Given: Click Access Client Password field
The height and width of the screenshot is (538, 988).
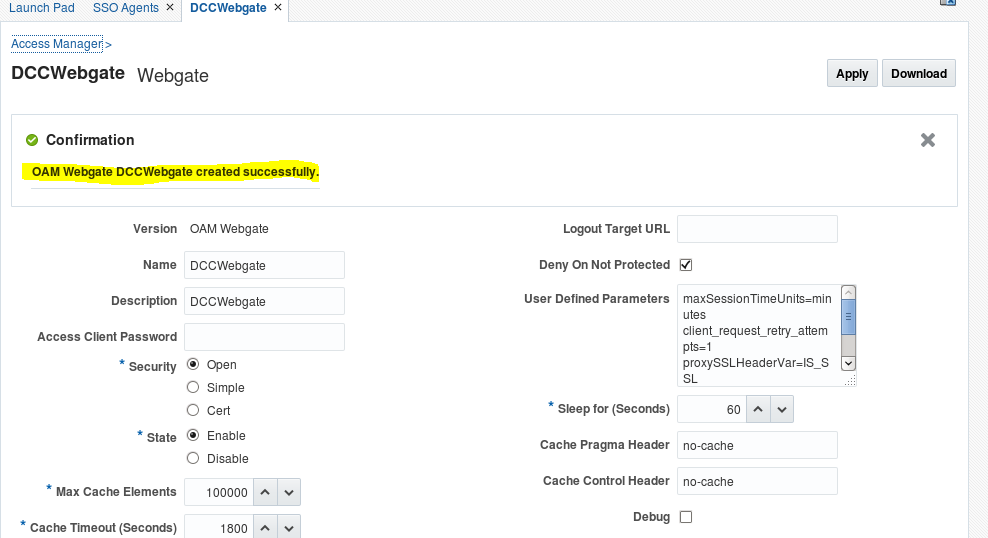Looking at the screenshot, I should 264,337.
